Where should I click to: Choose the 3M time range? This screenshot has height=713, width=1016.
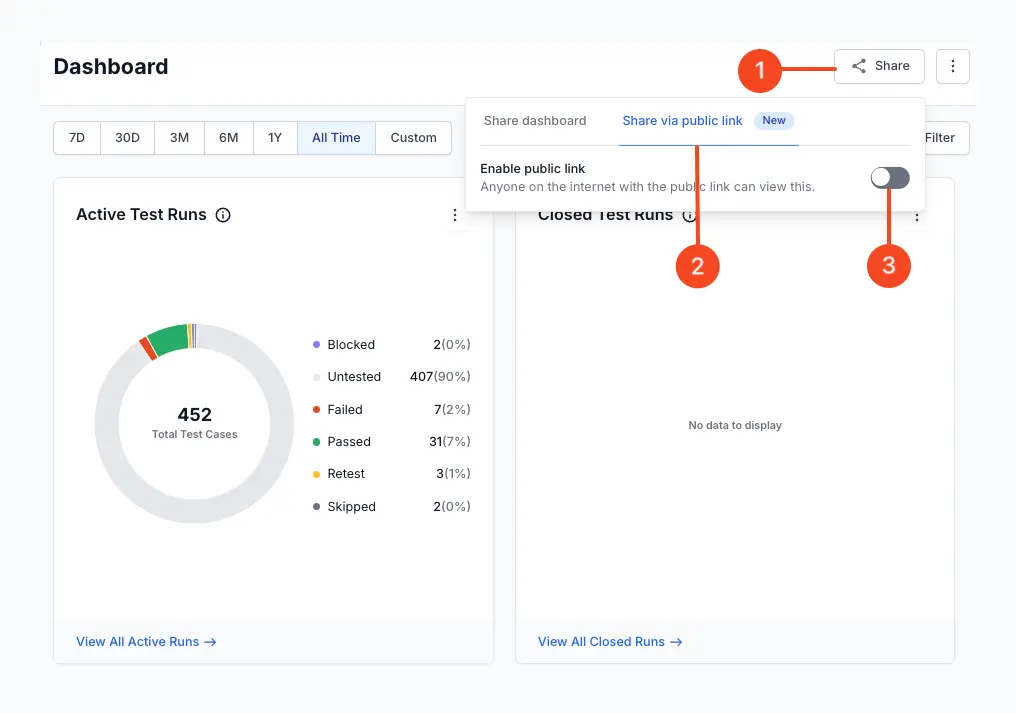[x=179, y=138]
